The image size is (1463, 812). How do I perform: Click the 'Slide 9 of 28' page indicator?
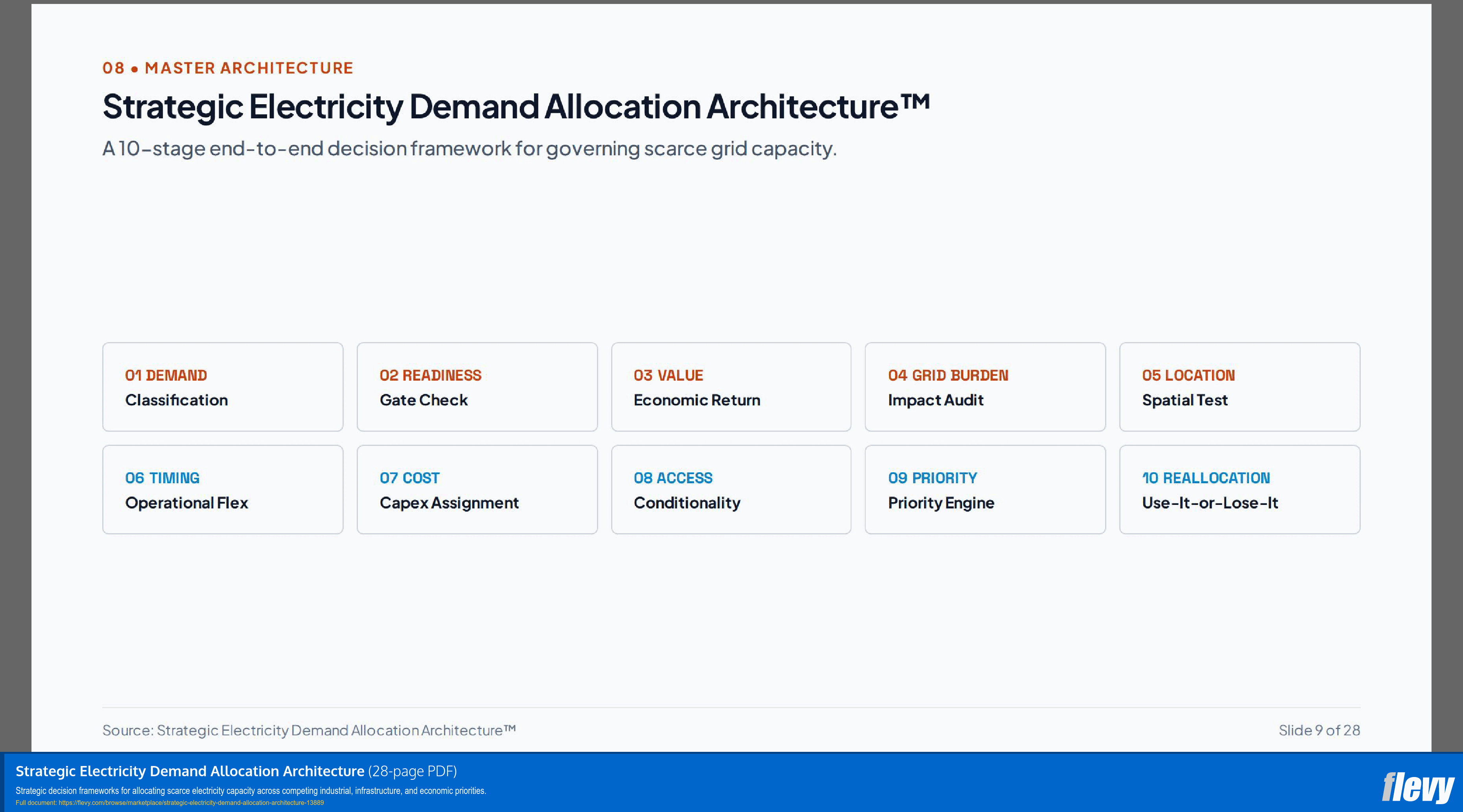(1319, 730)
